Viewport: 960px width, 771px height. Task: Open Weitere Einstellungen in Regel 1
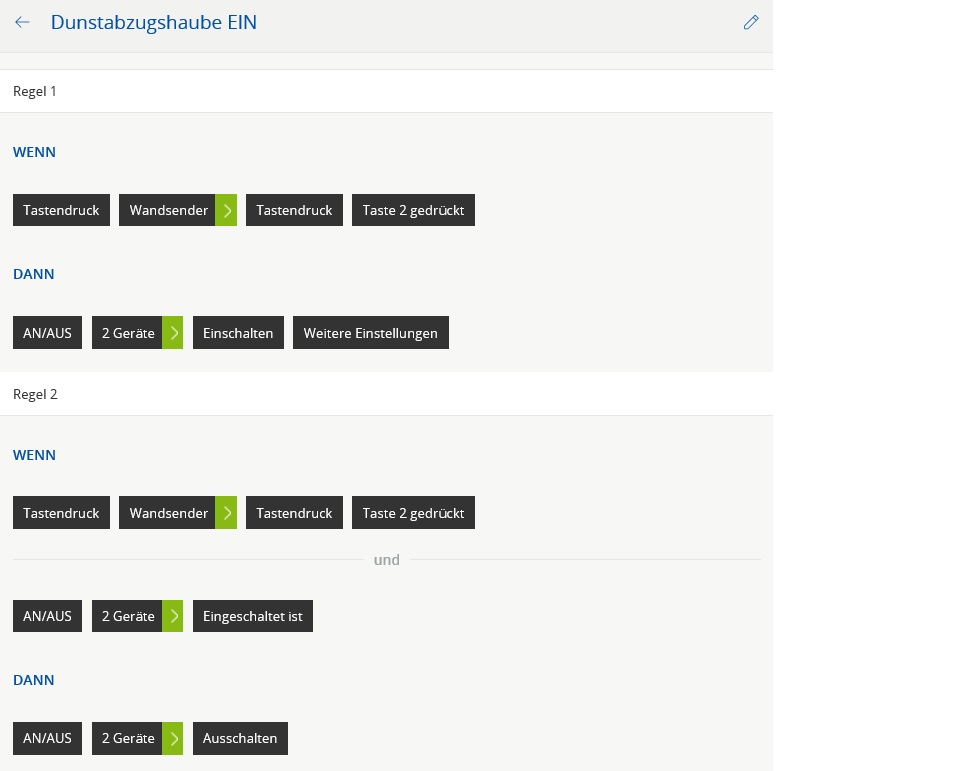[x=370, y=333]
